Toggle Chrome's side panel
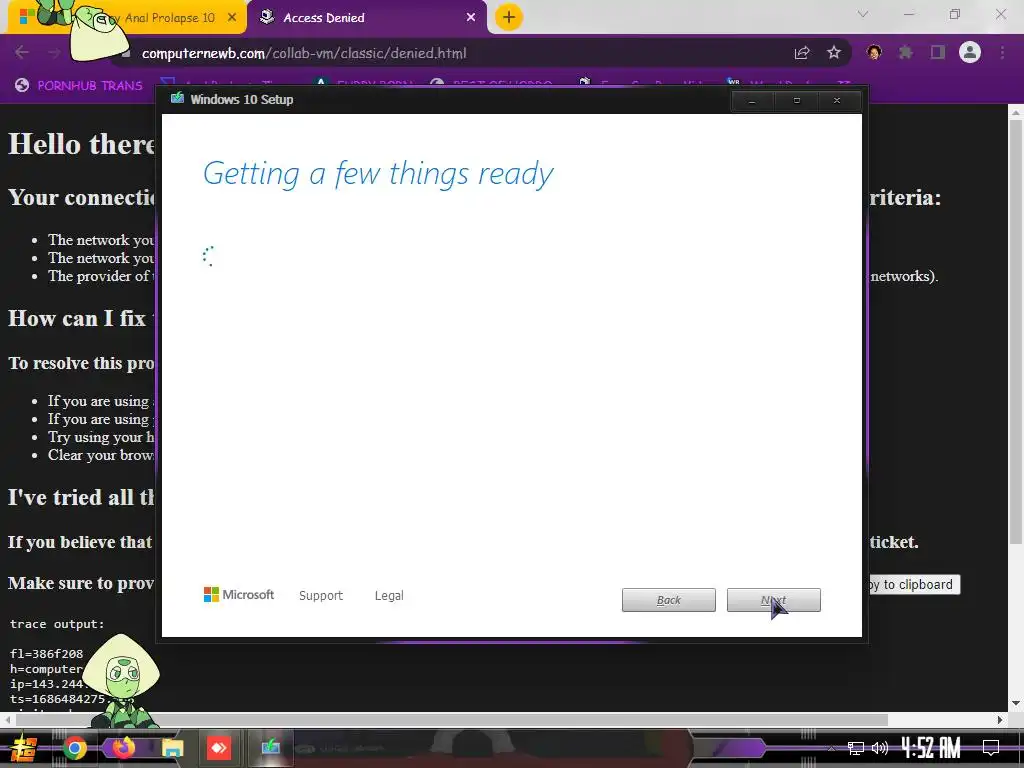1024x768 pixels. [x=938, y=52]
